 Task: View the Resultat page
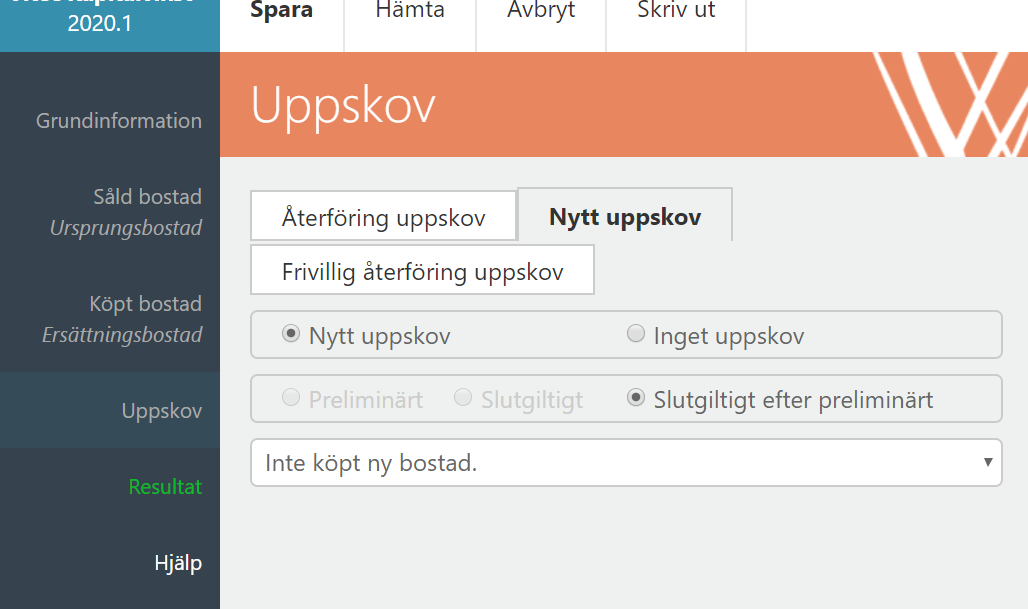pos(164,487)
